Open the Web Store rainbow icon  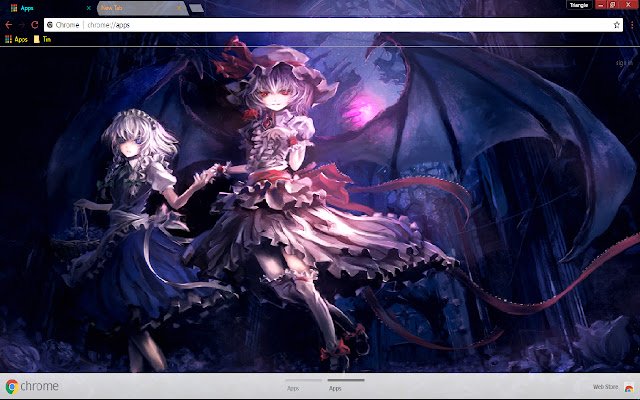(x=629, y=387)
